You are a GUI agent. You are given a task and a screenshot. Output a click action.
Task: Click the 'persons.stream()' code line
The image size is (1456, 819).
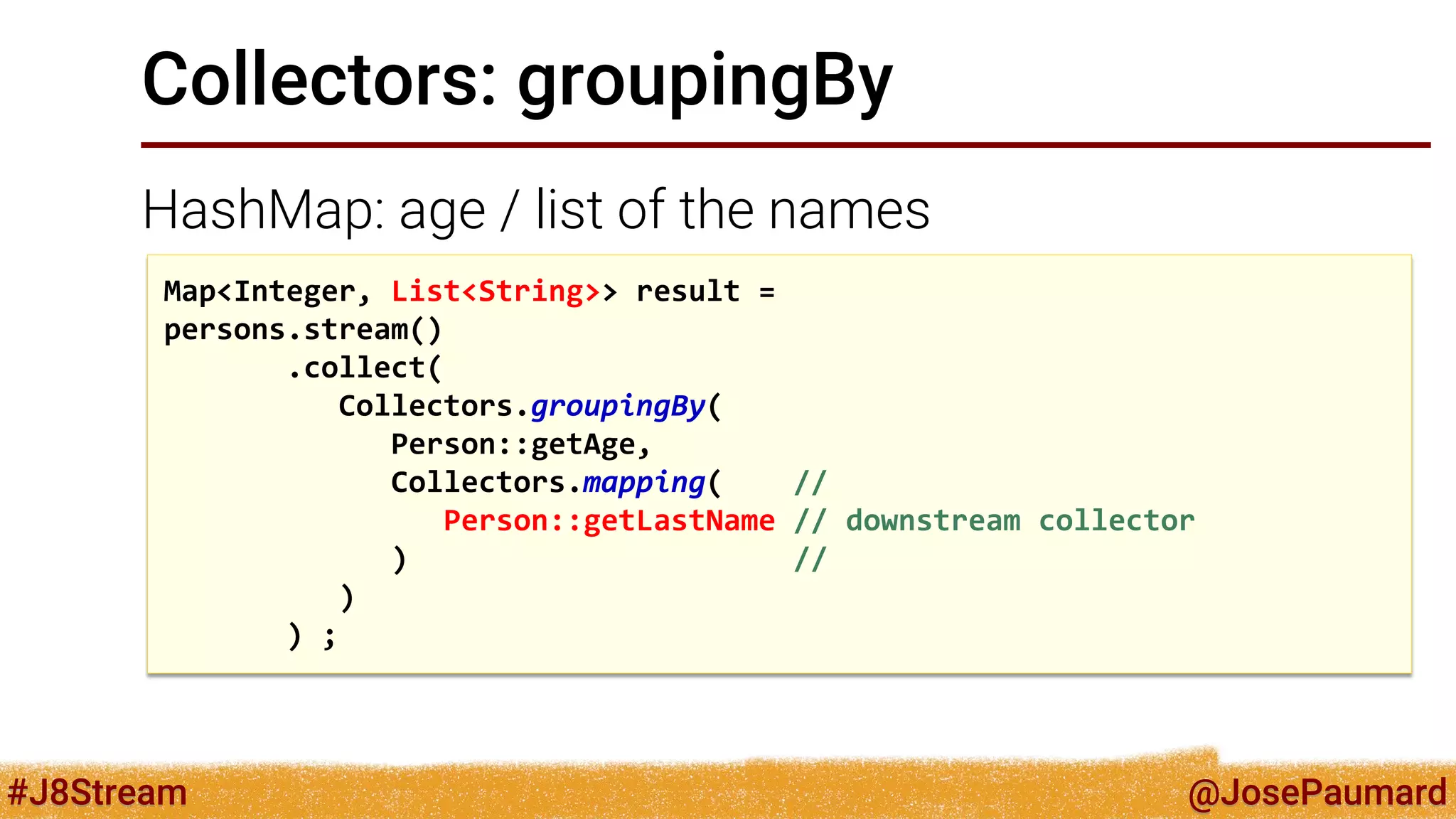pos(303,331)
